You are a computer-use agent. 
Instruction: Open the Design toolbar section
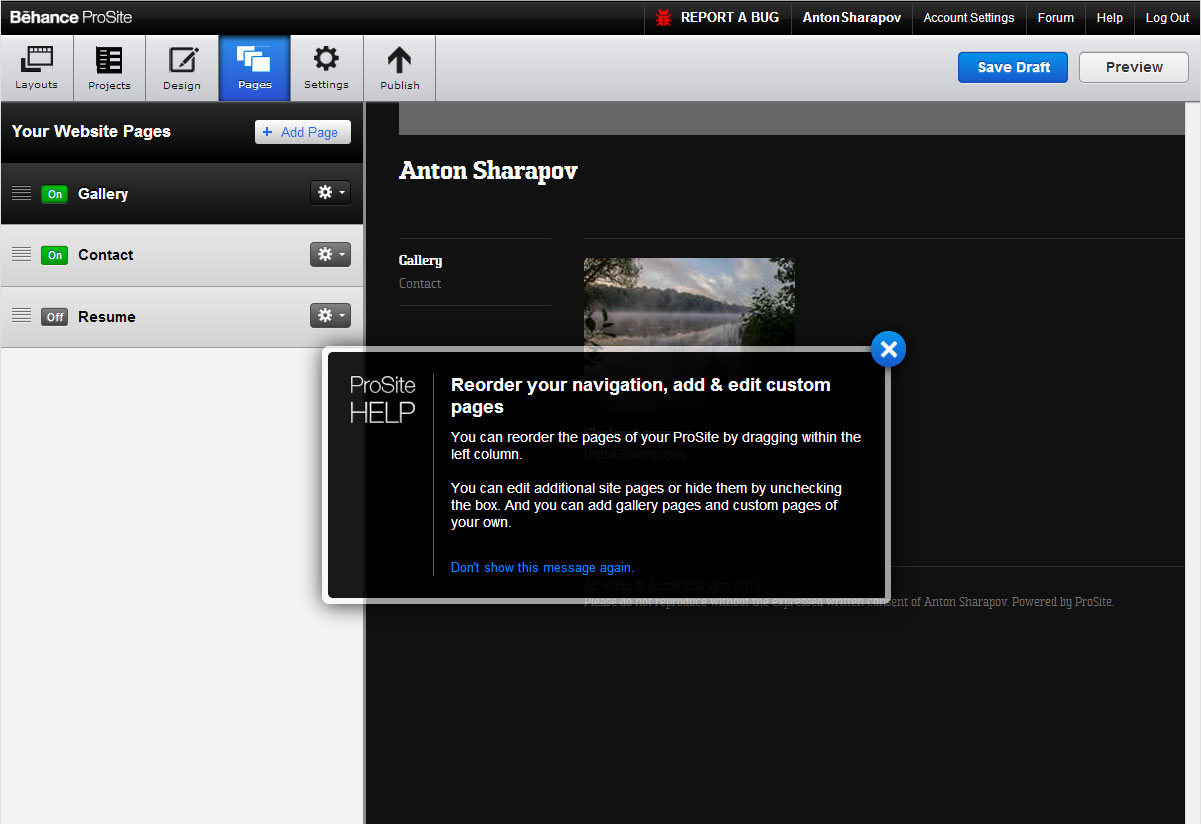[x=182, y=68]
